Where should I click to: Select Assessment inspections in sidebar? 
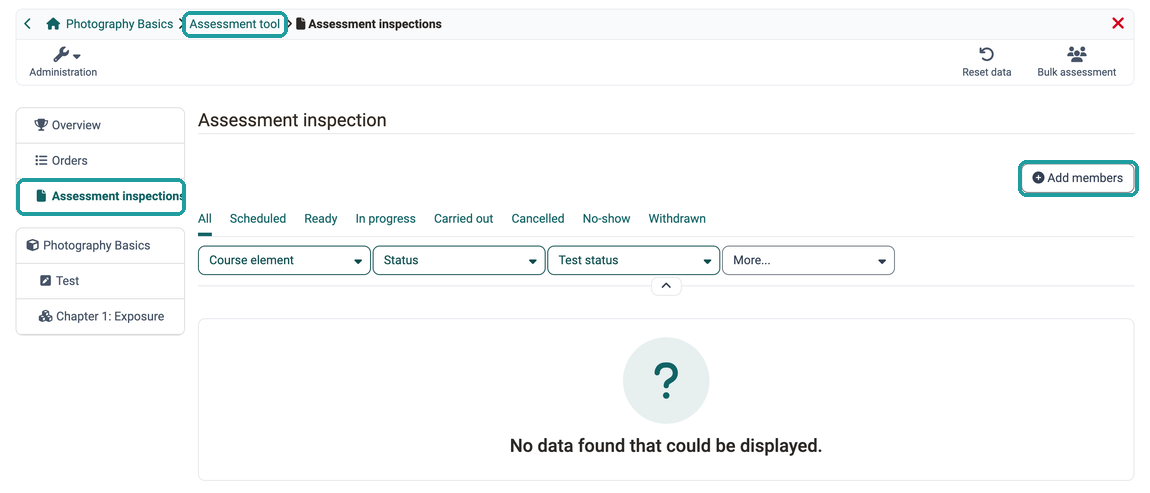pyautogui.click(x=100, y=197)
